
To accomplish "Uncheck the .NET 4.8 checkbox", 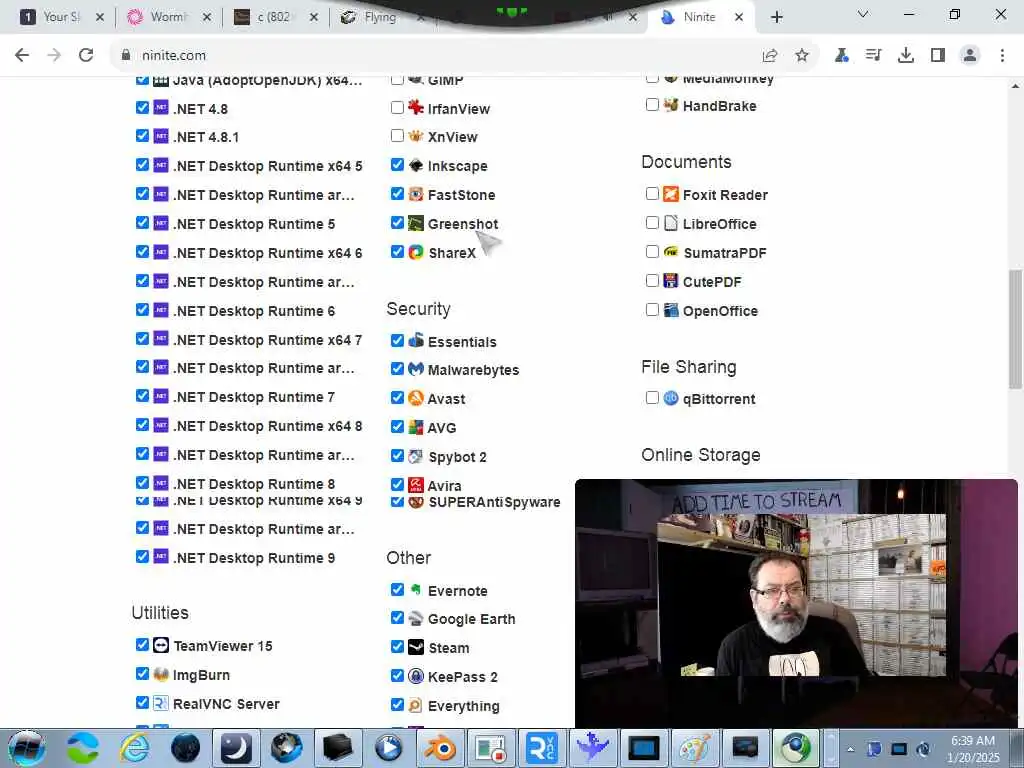I will tap(142, 107).
